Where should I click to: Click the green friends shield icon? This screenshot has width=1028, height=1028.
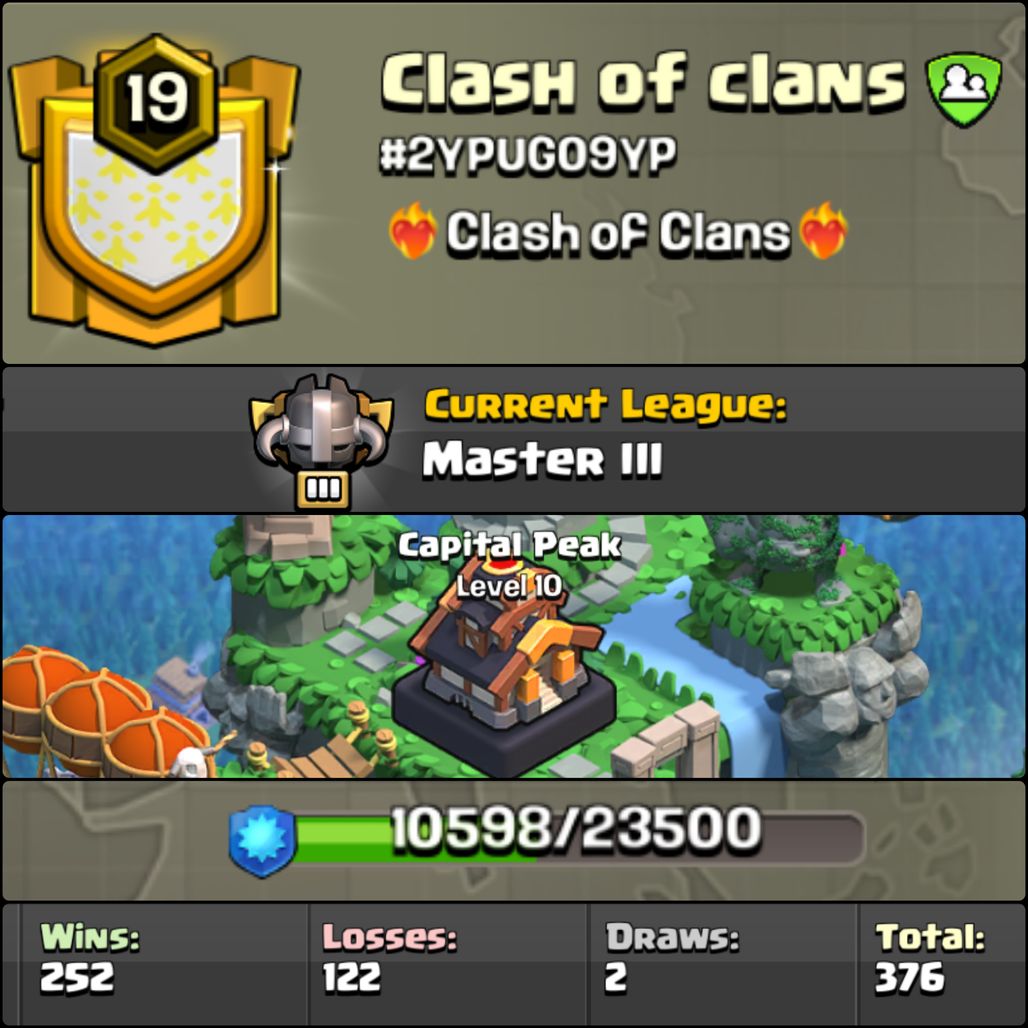click(x=963, y=89)
